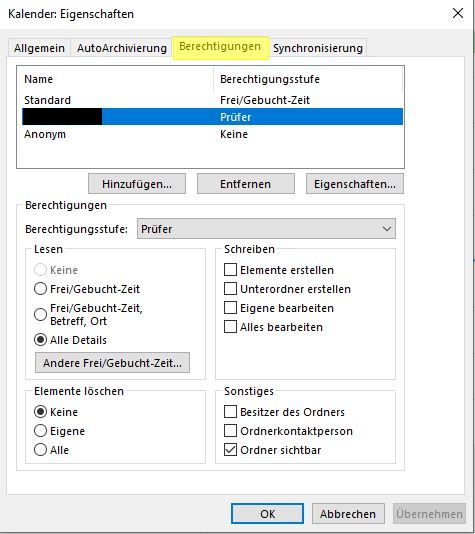Open the AutoArchivierung tab
Image resolution: width=475 pixels, height=534 pixels.
click(122, 48)
